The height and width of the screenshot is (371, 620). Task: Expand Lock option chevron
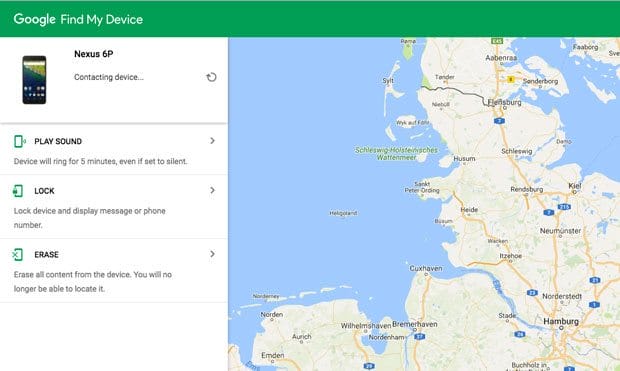pos(212,190)
